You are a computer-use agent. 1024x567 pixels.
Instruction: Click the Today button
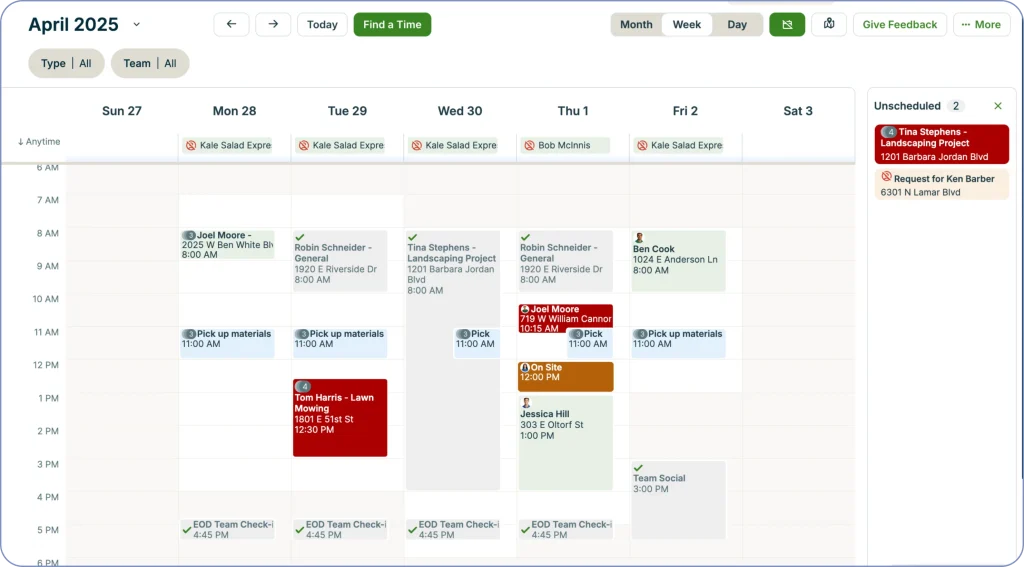[322, 24]
